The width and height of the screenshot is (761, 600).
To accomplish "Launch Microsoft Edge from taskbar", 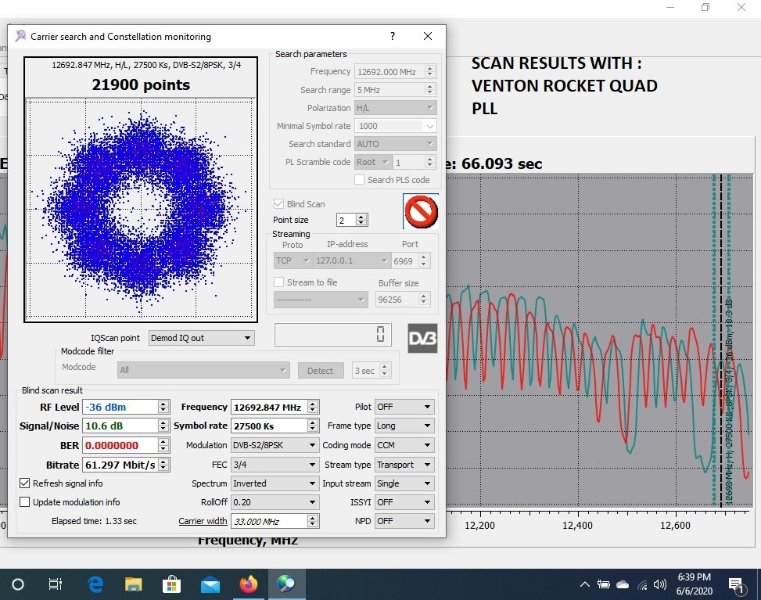I will tap(95, 584).
